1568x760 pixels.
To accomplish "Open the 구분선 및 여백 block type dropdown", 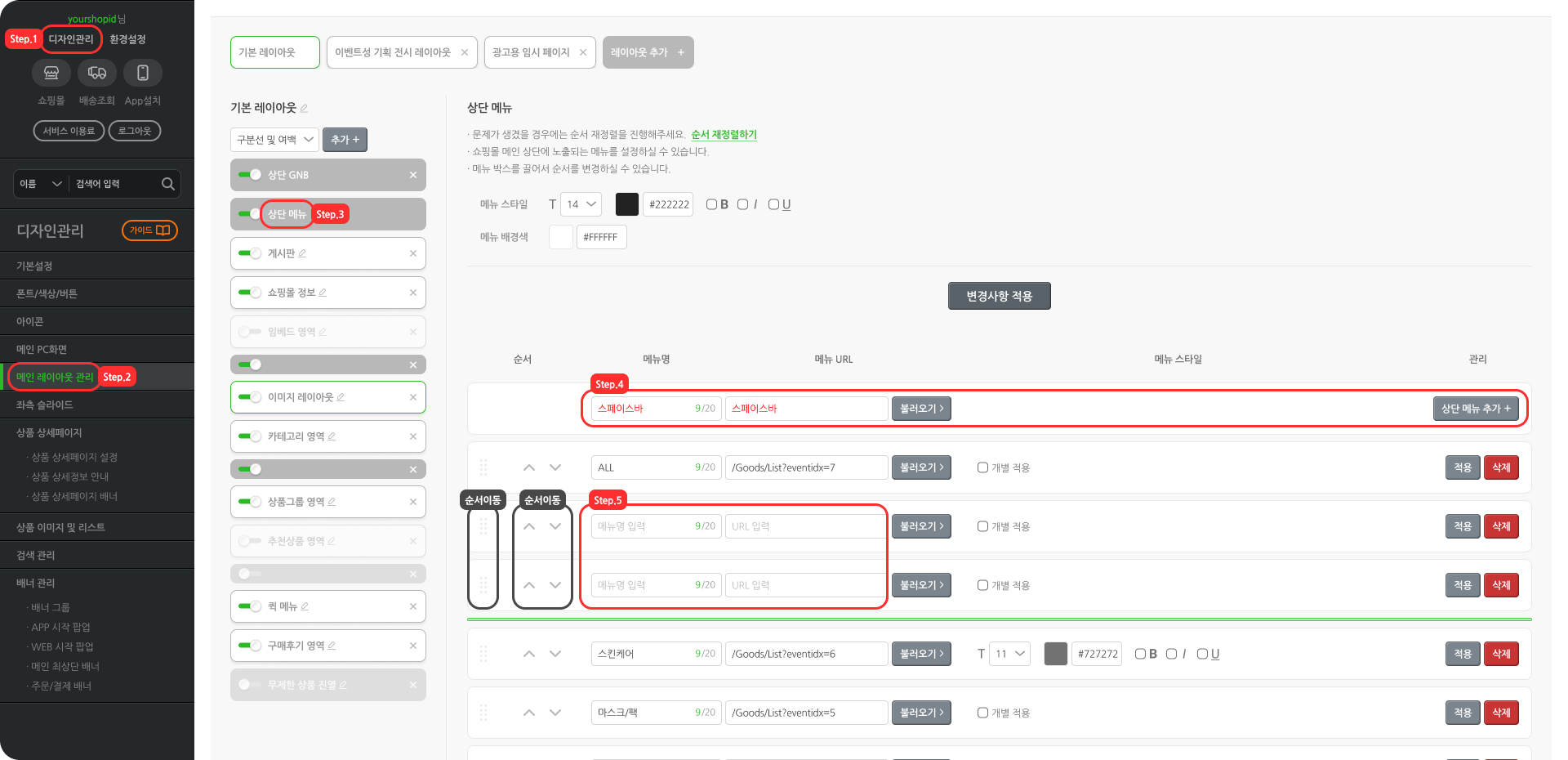I will coord(274,140).
